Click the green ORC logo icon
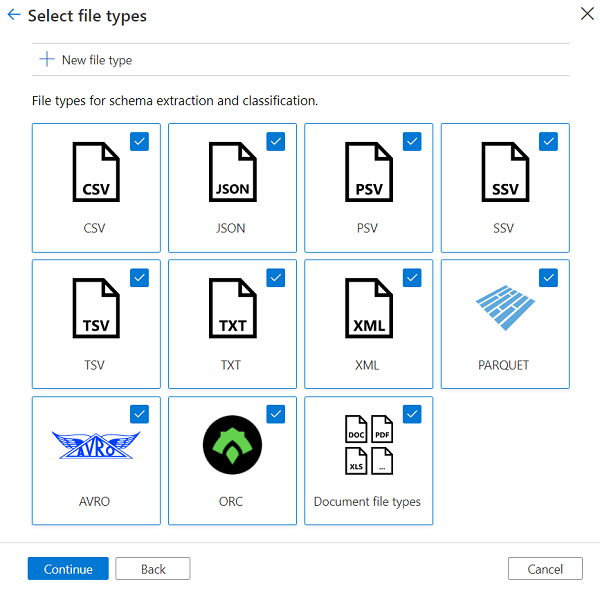Image resolution: width=600 pixels, height=593 pixels. coord(232,445)
